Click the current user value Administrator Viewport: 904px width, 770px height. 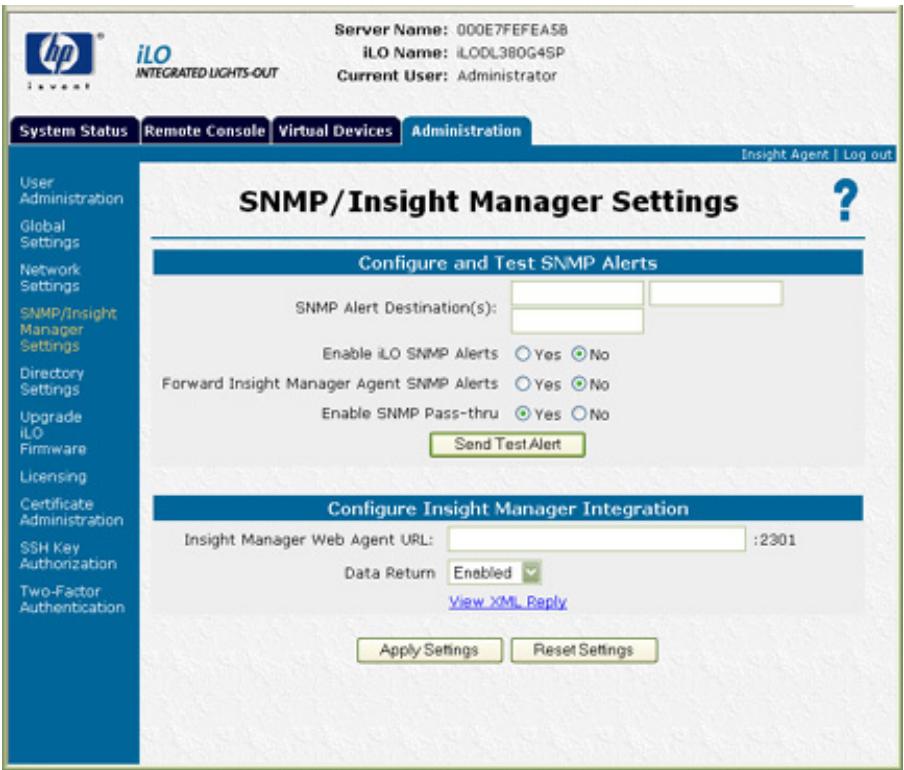(507, 76)
